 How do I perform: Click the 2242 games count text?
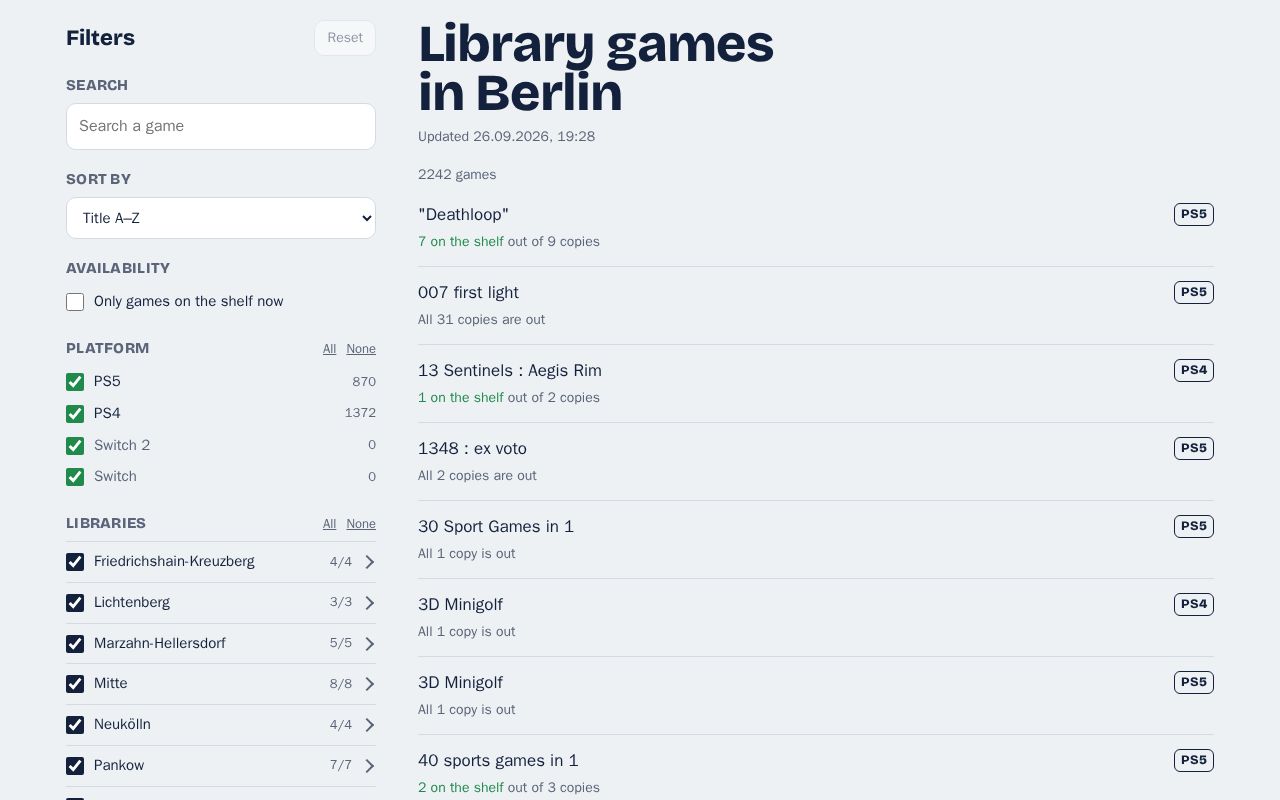(457, 175)
